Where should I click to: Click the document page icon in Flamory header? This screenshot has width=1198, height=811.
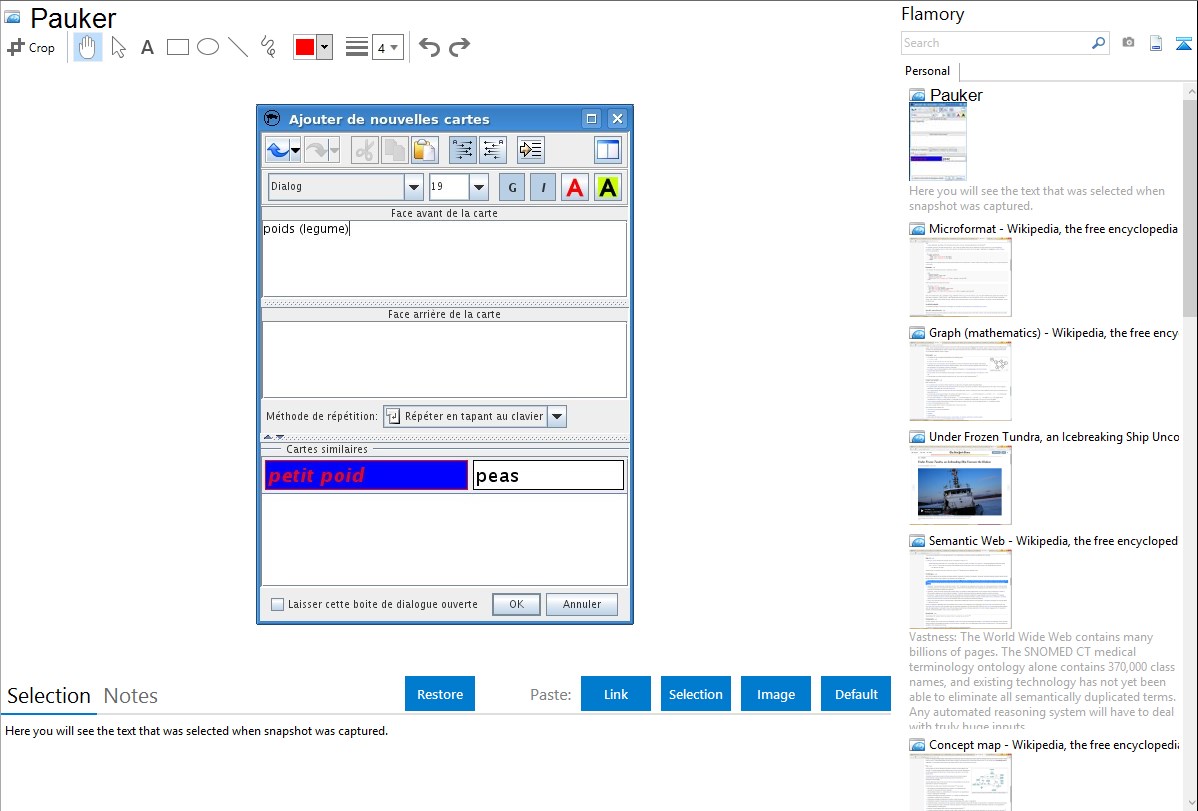pos(1156,43)
